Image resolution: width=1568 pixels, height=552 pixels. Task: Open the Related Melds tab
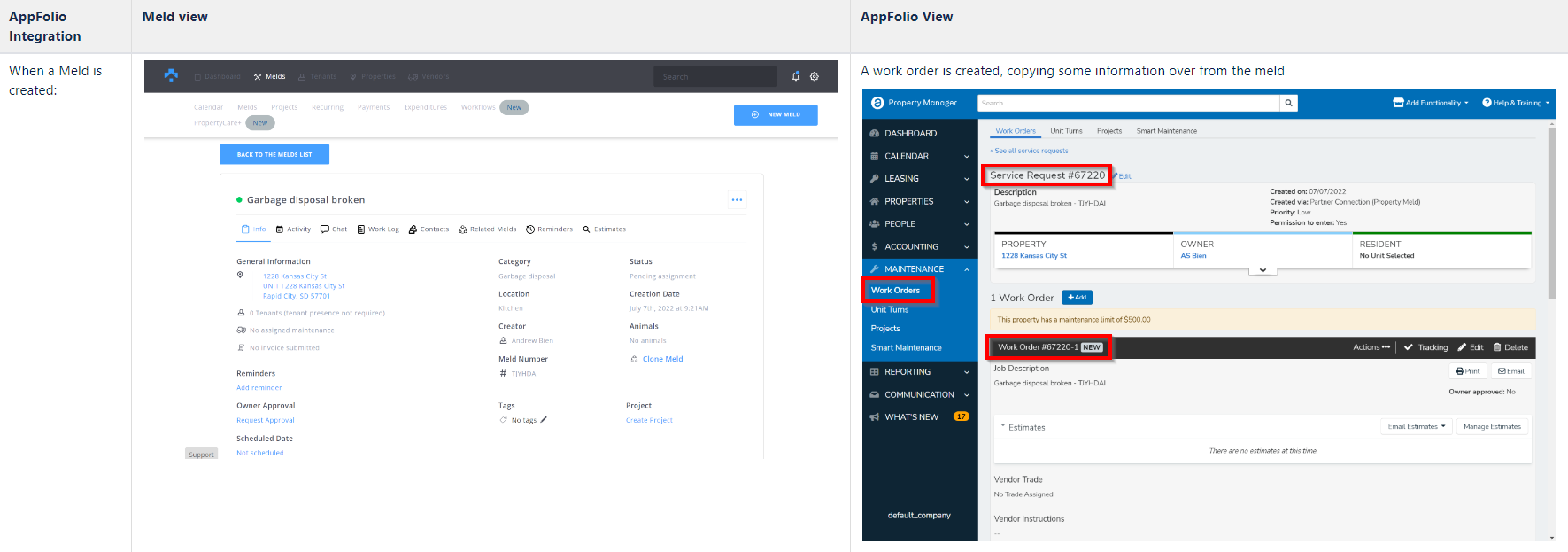click(487, 229)
